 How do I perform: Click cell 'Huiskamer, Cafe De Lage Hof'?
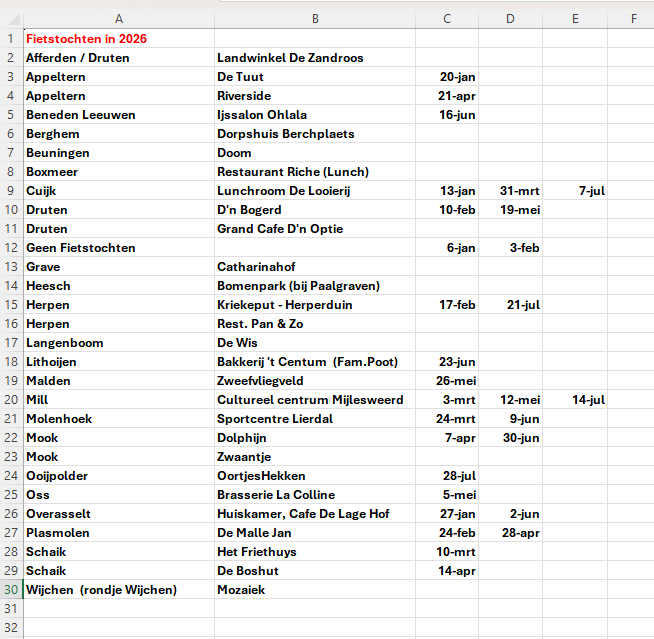pyautogui.click(x=315, y=513)
